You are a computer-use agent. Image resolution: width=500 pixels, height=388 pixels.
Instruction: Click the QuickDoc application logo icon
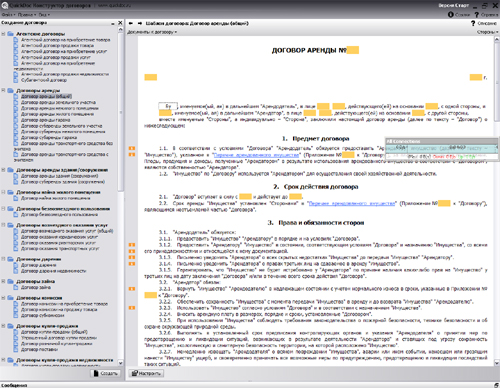(4, 5)
